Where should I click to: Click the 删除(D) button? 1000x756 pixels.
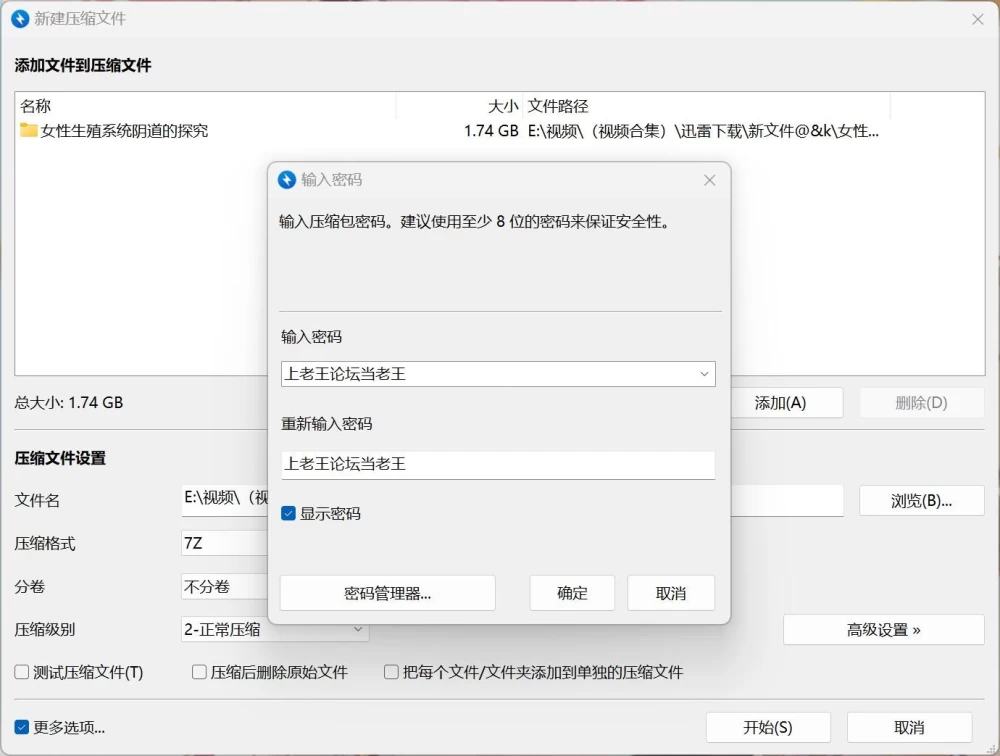click(x=922, y=403)
